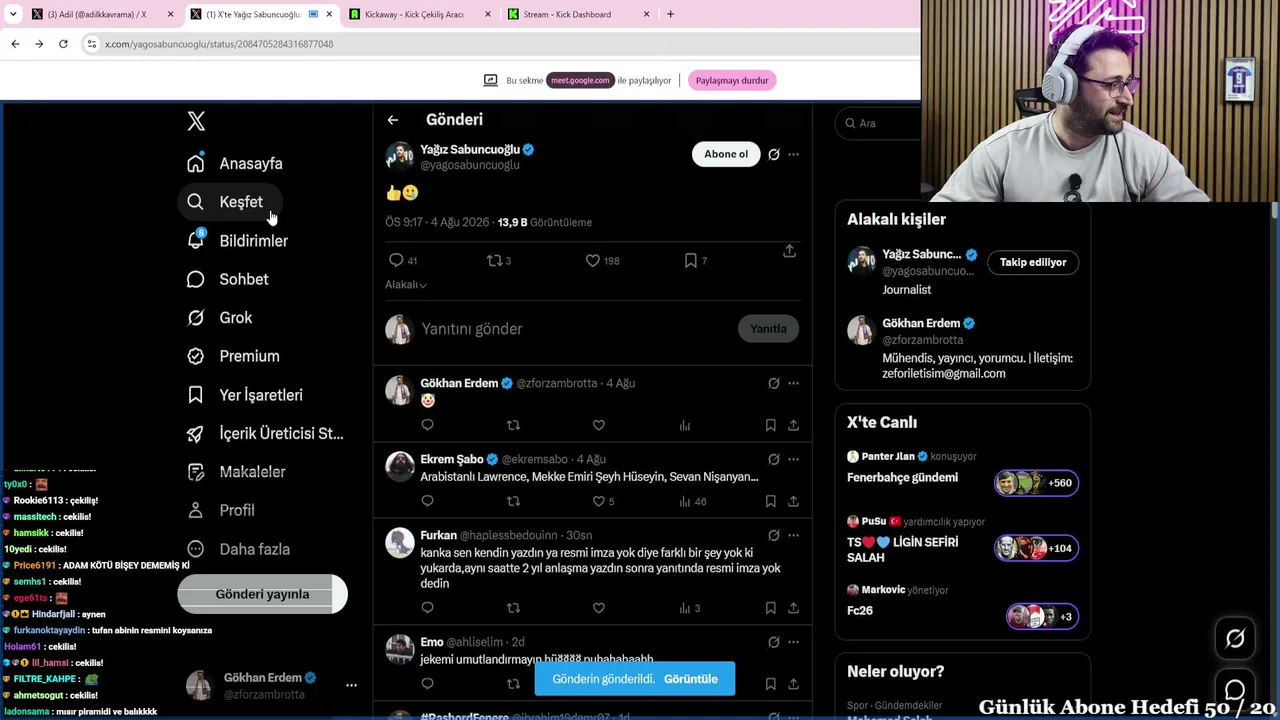Open Grok actions on Gökhan Erdem's reply
The height and width of the screenshot is (720, 1280).
pos(774,383)
